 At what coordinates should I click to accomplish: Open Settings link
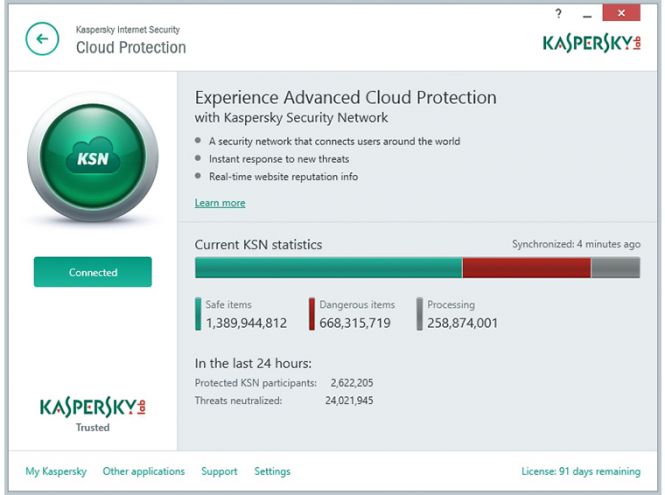[272, 471]
